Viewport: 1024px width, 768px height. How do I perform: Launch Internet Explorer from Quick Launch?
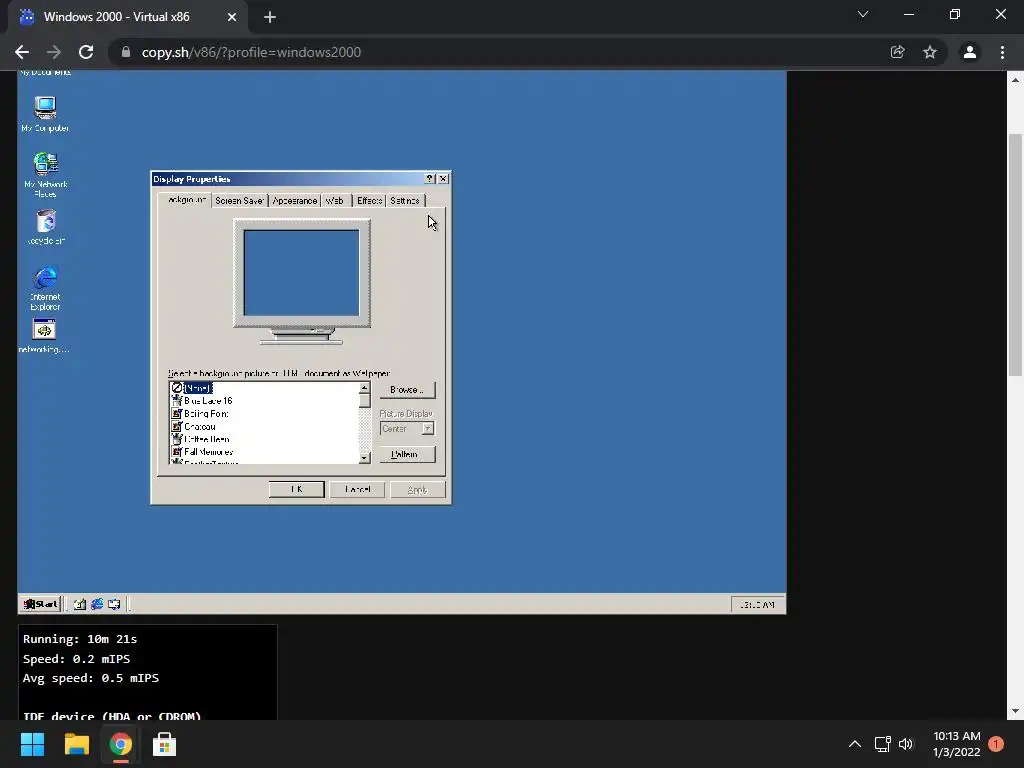tap(97, 604)
